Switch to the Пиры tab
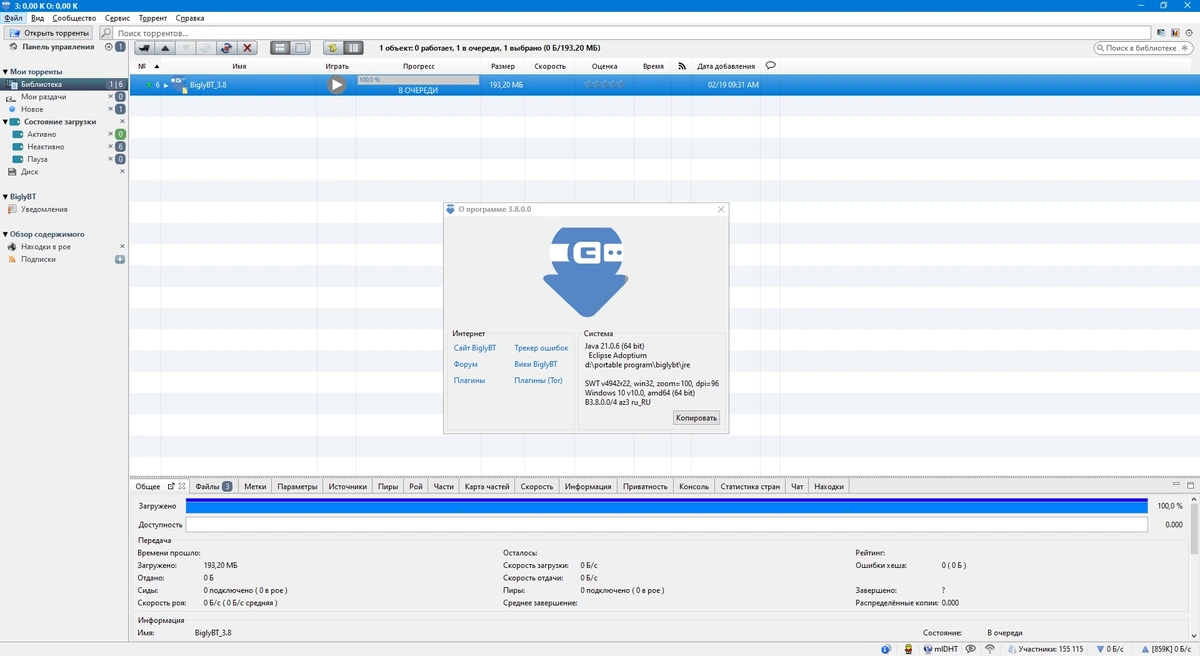Viewport: 1200px width, 656px height. point(388,487)
